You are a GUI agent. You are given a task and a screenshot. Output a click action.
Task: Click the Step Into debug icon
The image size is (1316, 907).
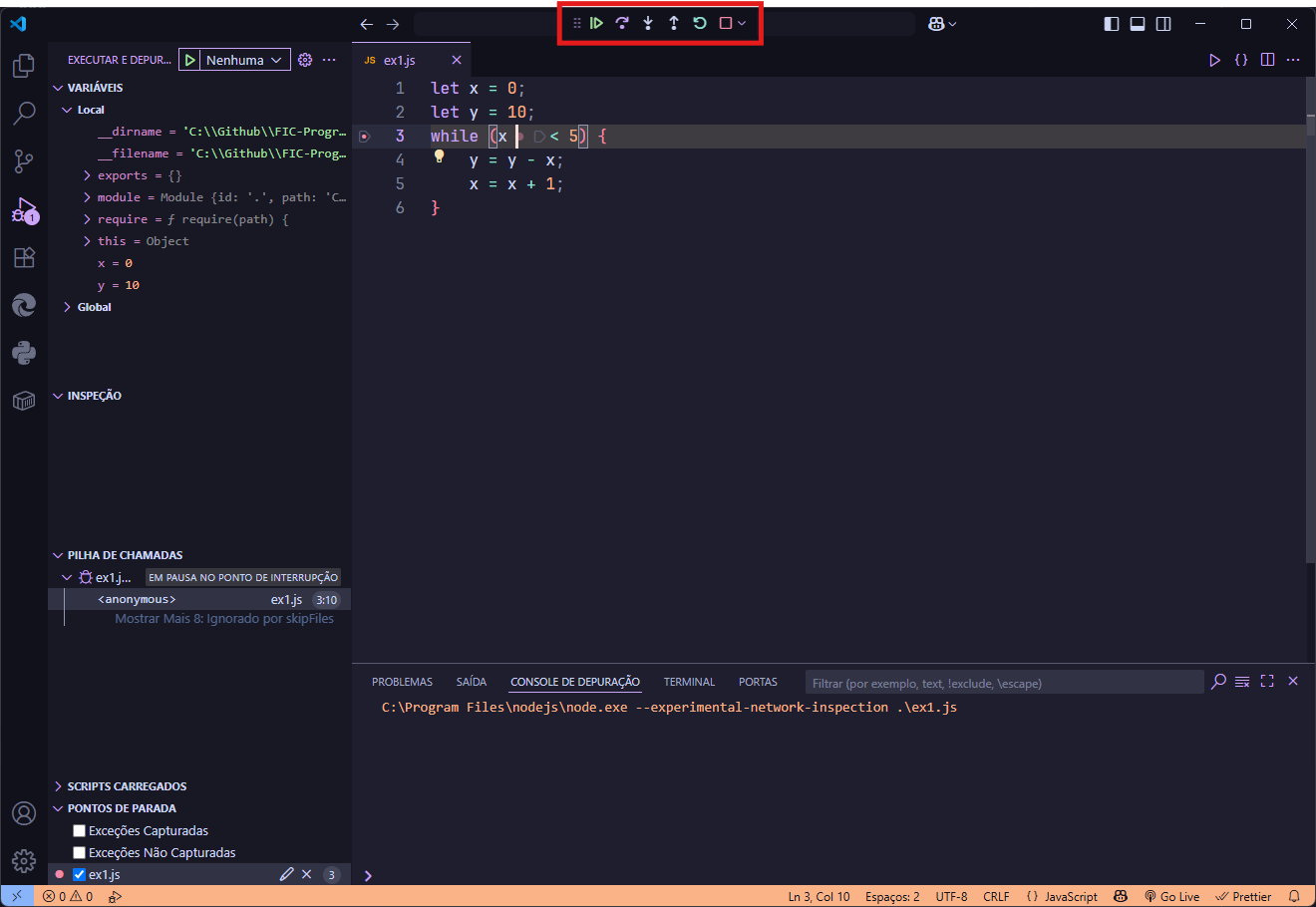pos(648,23)
